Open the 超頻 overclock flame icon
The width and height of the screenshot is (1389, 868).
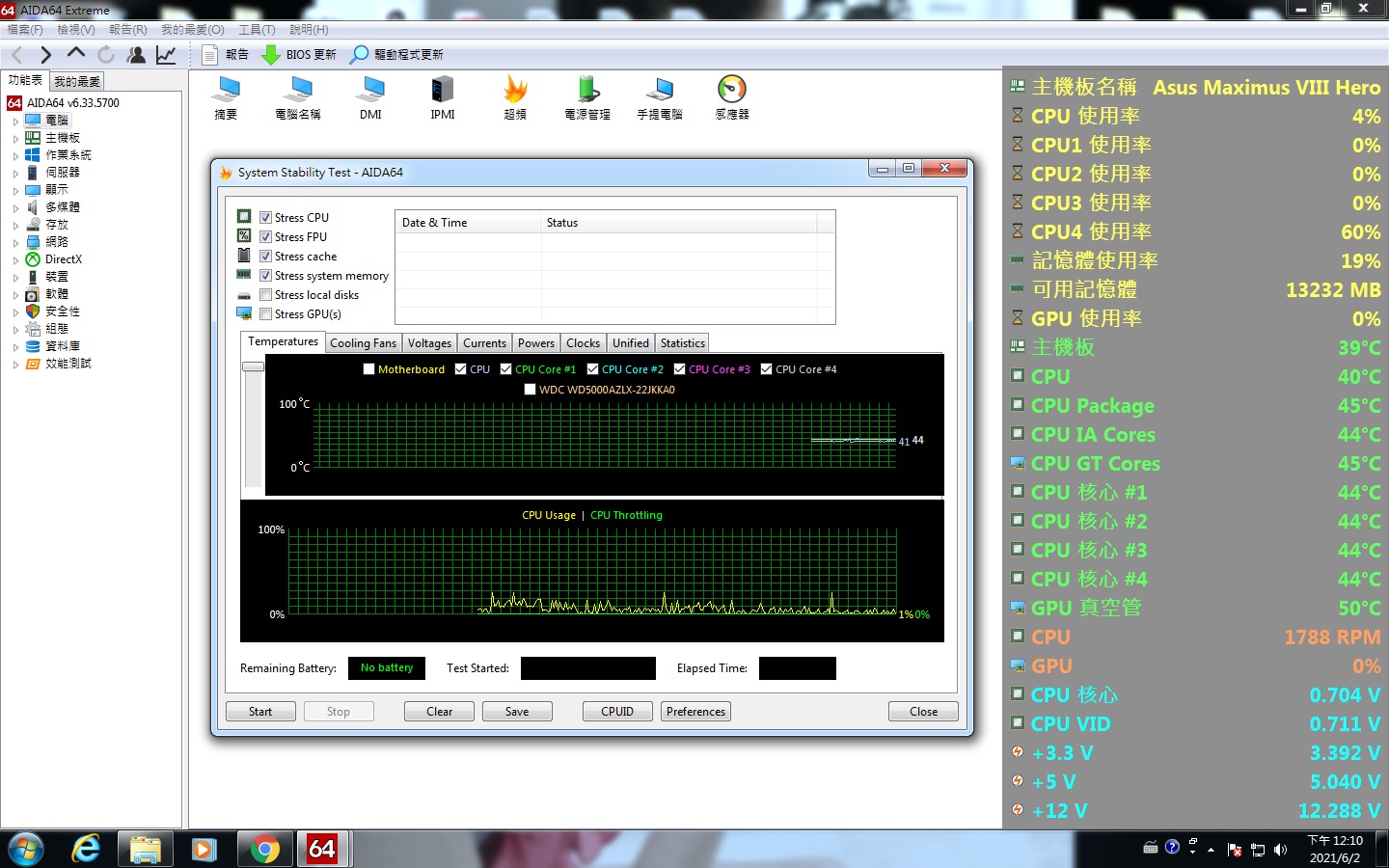[x=515, y=97]
